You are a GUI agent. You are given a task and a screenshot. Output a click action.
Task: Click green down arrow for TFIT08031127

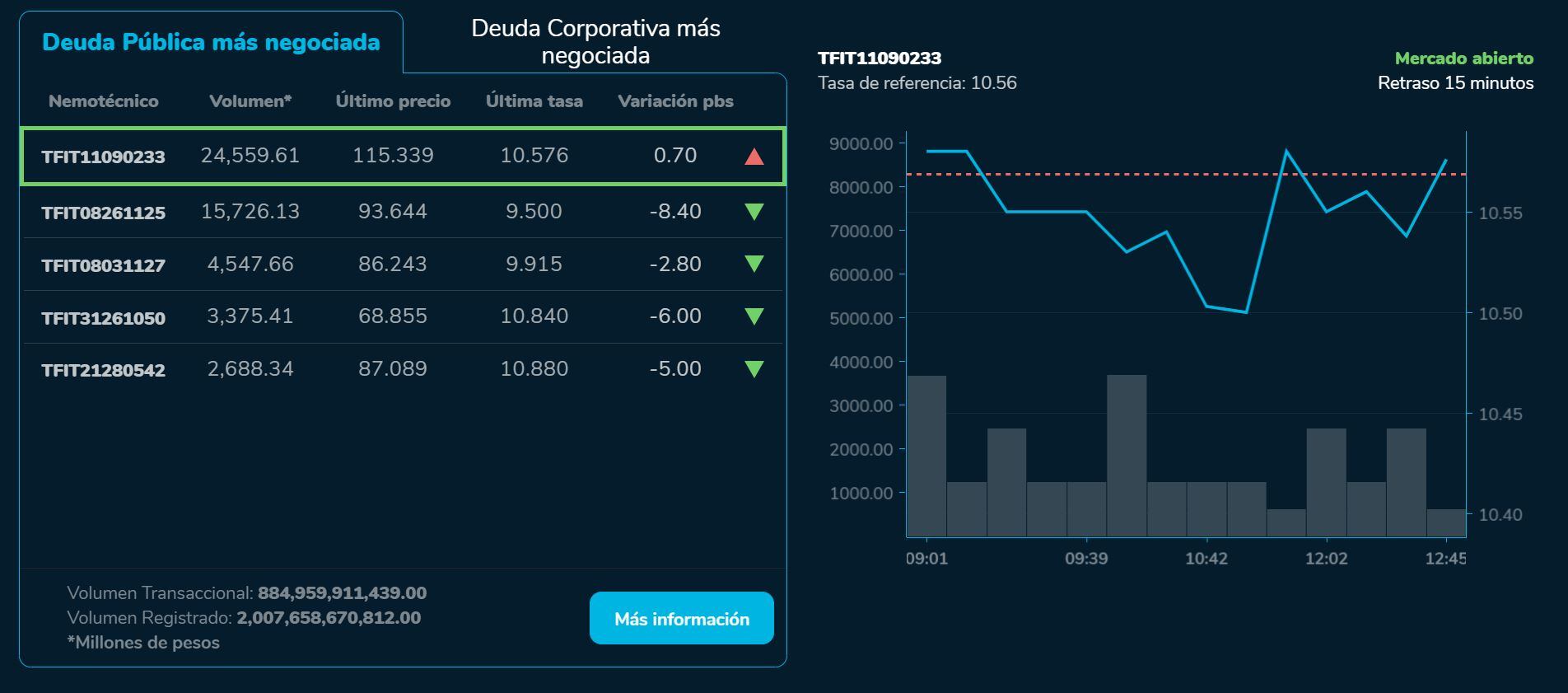(754, 264)
